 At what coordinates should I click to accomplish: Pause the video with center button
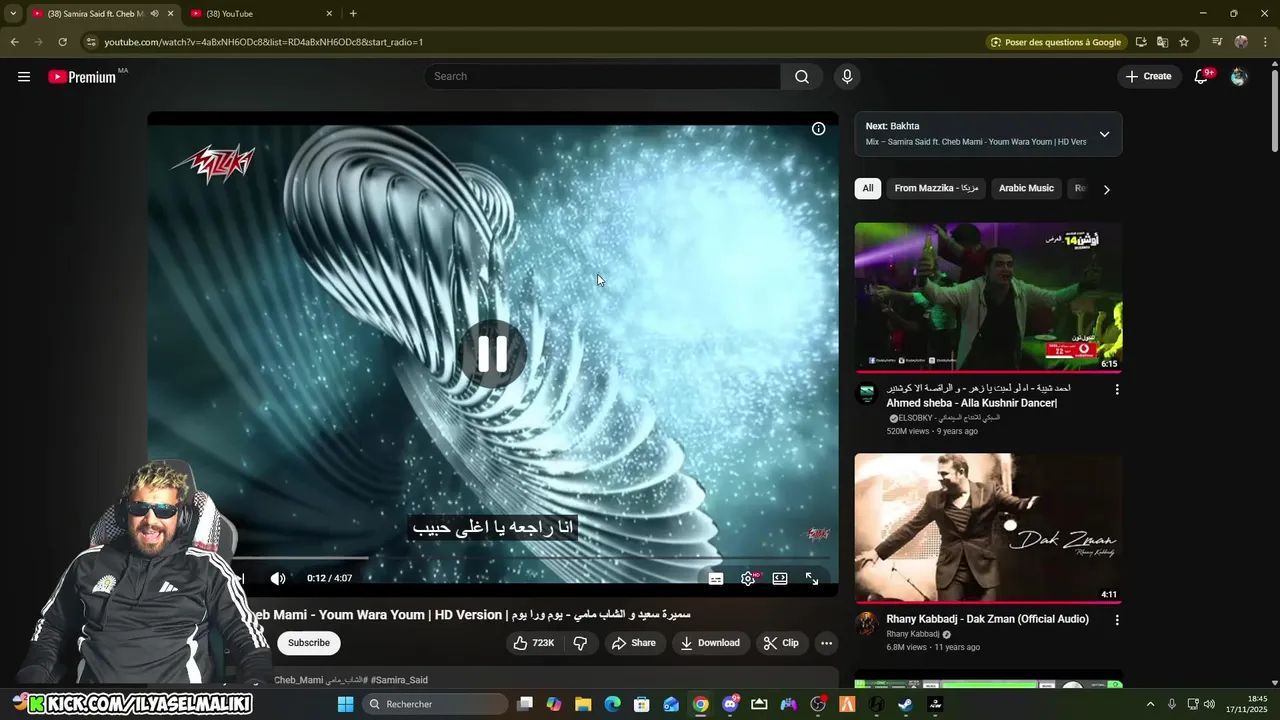pyautogui.click(x=492, y=354)
